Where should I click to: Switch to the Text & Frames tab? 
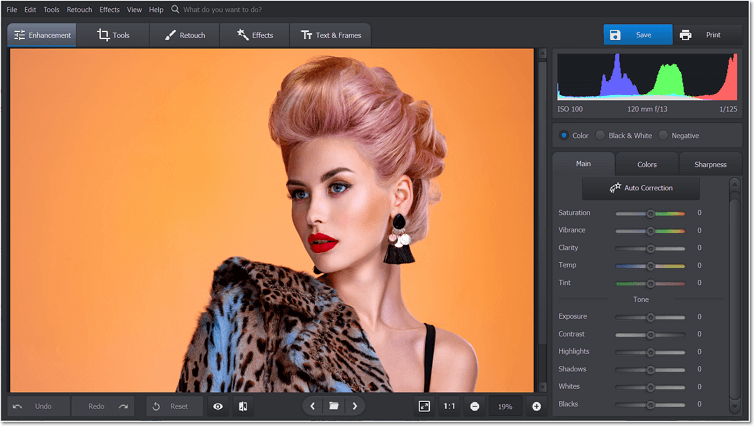(x=330, y=35)
